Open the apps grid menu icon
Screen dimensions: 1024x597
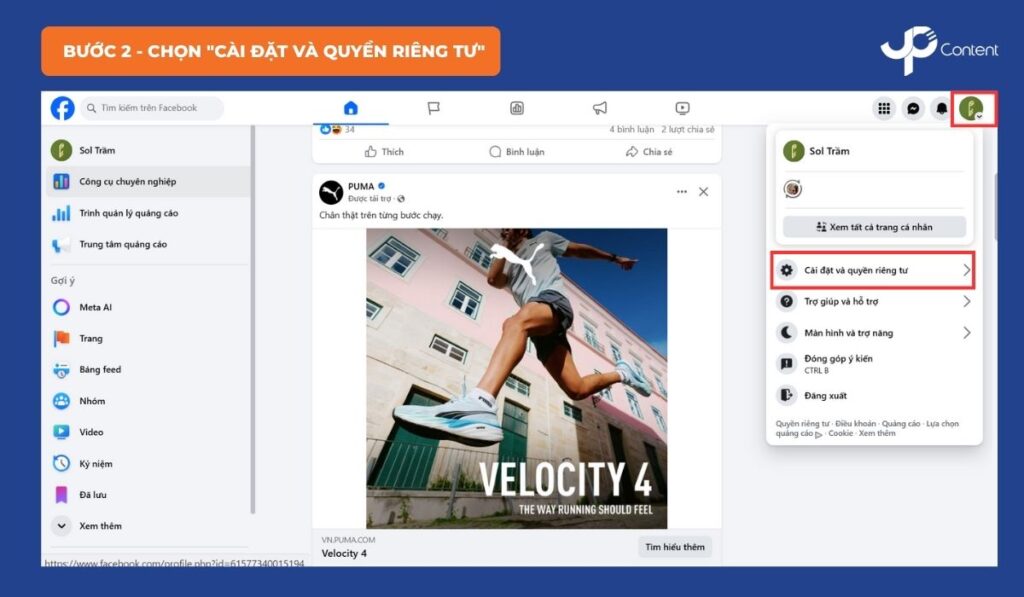coord(884,109)
